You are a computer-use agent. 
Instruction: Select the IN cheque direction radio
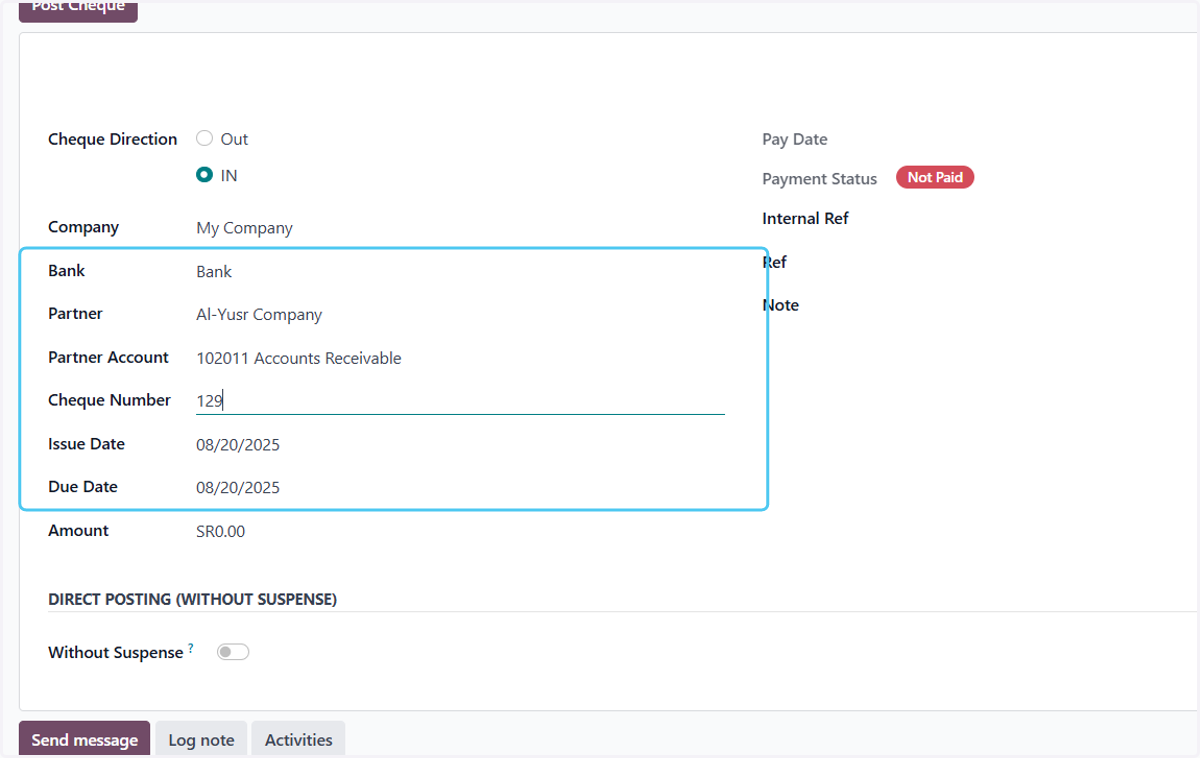pyautogui.click(x=205, y=175)
